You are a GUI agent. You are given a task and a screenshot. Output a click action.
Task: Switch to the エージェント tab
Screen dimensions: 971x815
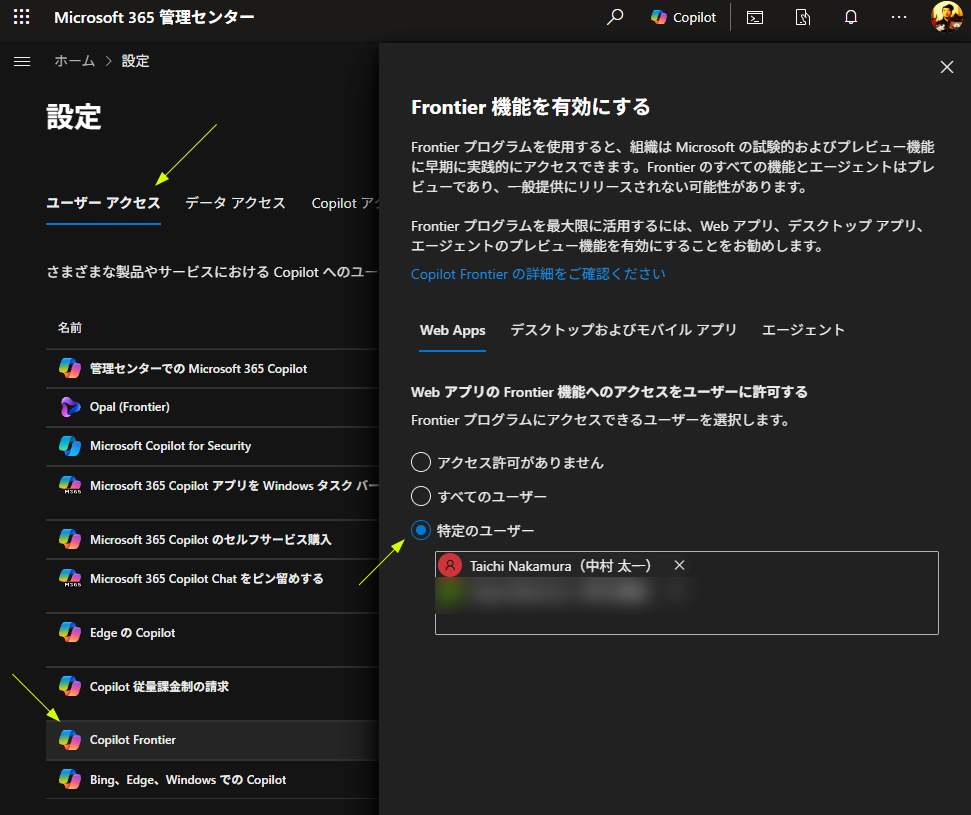803,330
